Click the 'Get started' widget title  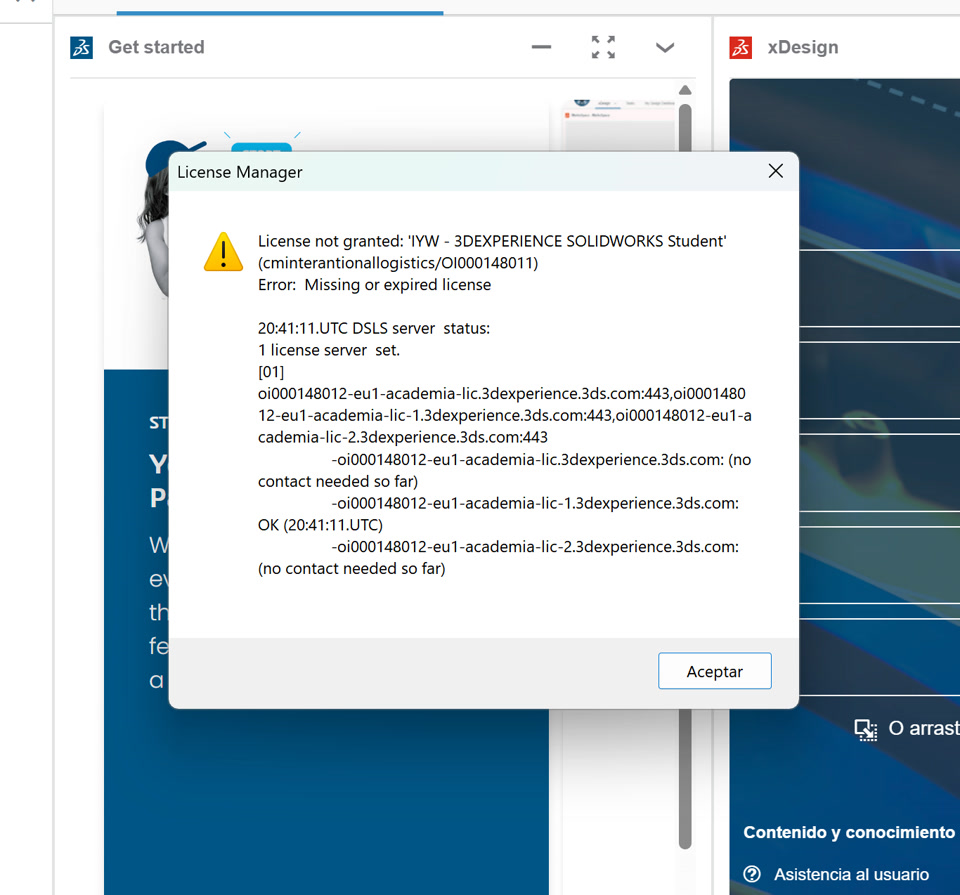156,47
